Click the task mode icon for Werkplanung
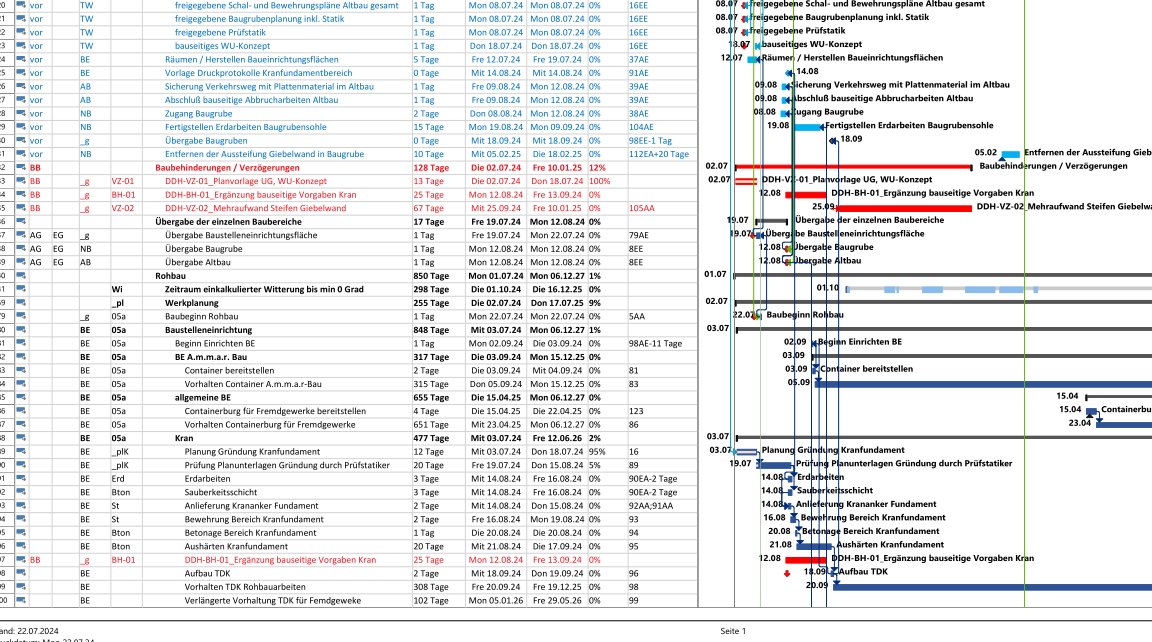The image size is (1152, 642). (20, 302)
